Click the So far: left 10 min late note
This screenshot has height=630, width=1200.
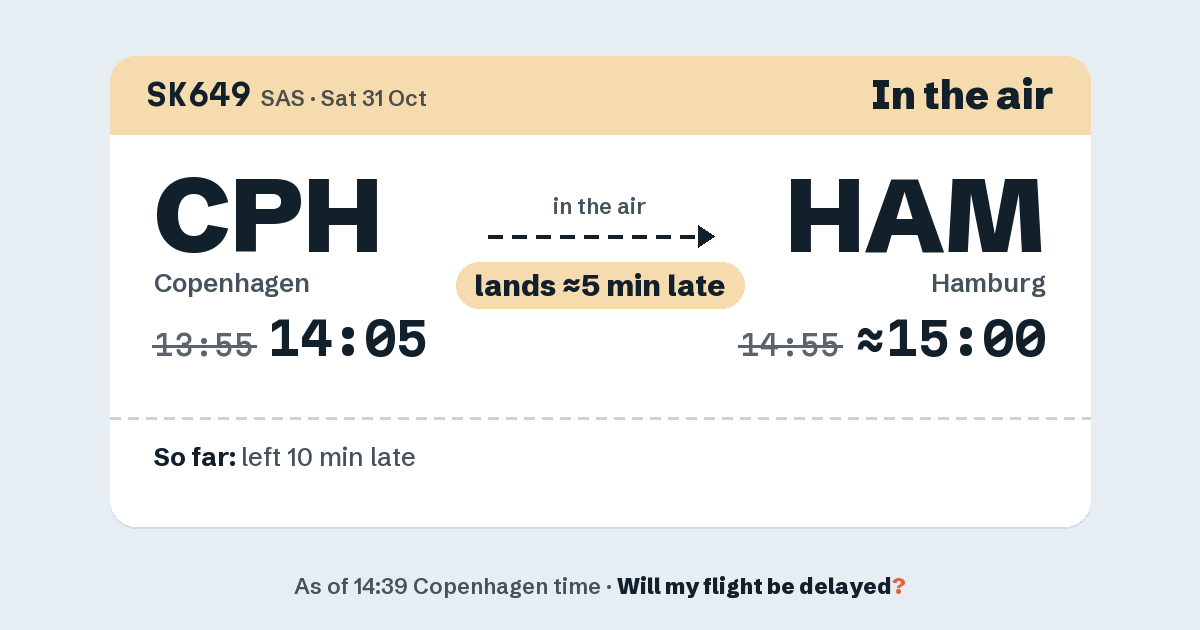(285, 458)
